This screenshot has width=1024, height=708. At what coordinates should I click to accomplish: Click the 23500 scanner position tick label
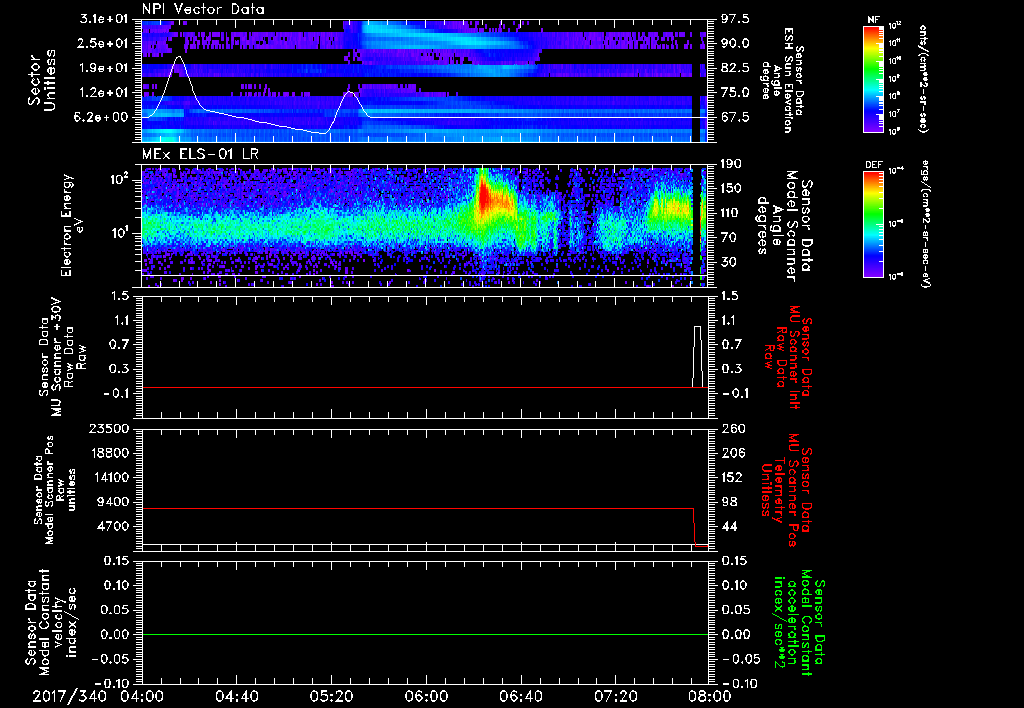[111, 428]
